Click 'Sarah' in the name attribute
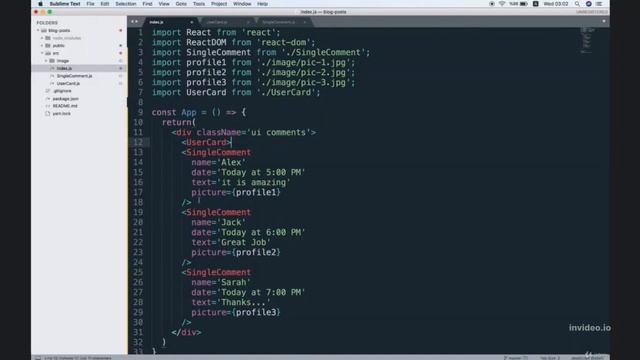640x360 pixels. [x=233, y=282]
